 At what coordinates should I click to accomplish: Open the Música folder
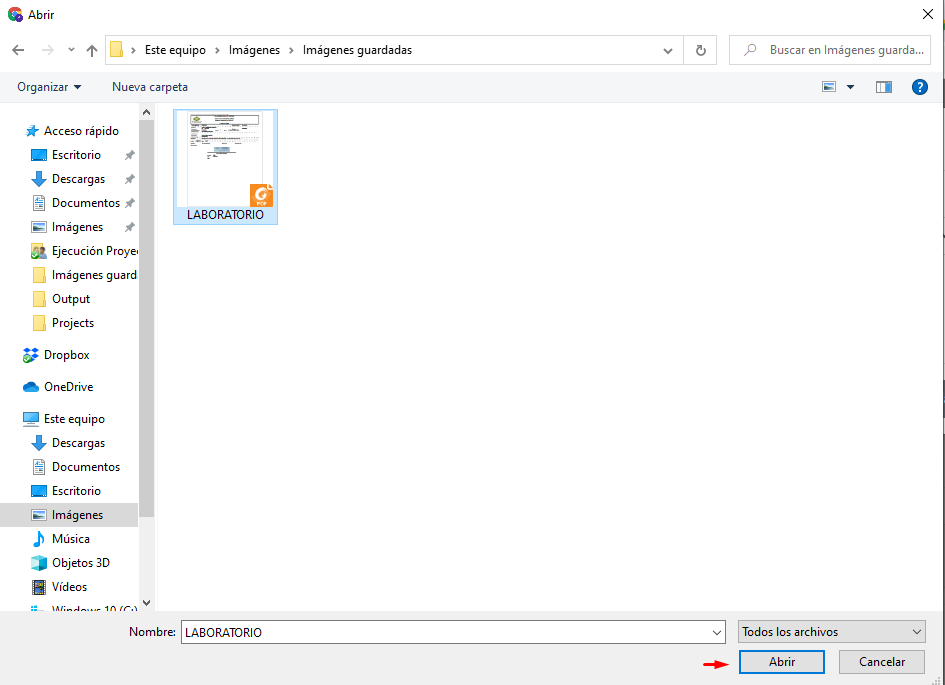[70, 539]
